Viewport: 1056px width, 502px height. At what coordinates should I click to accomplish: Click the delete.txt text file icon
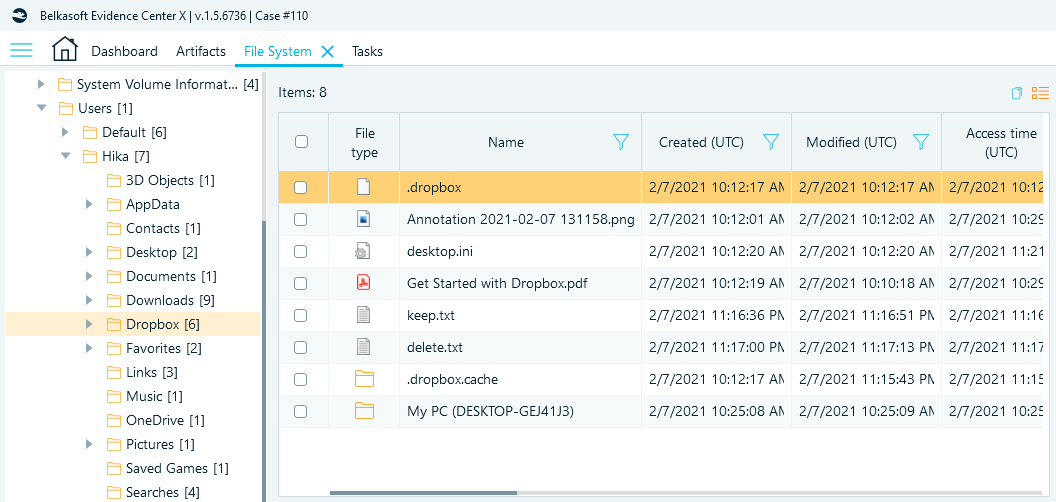click(364, 348)
